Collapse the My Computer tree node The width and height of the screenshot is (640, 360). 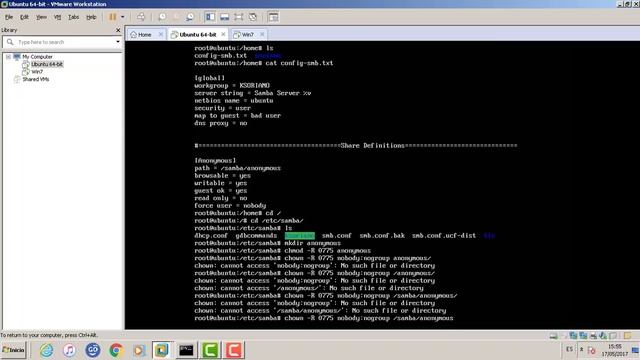tap(8, 57)
